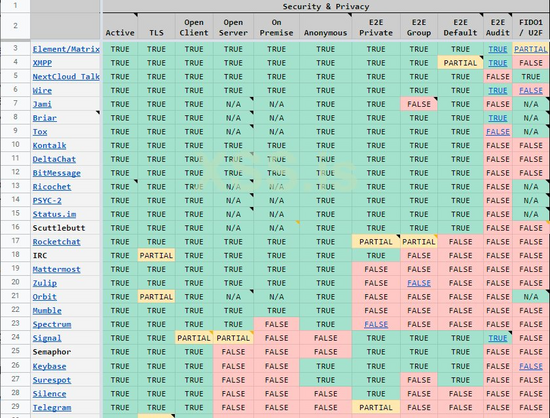This screenshot has height=418, width=550.
Task: Open the Element/Matrix link
Action: coord(66,49)
